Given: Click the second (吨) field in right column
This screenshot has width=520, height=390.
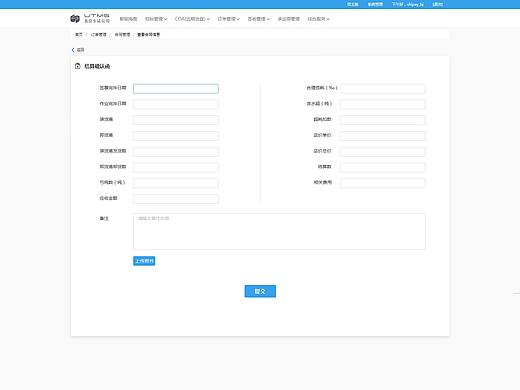Looking at the screenshot, I should 382,104.
